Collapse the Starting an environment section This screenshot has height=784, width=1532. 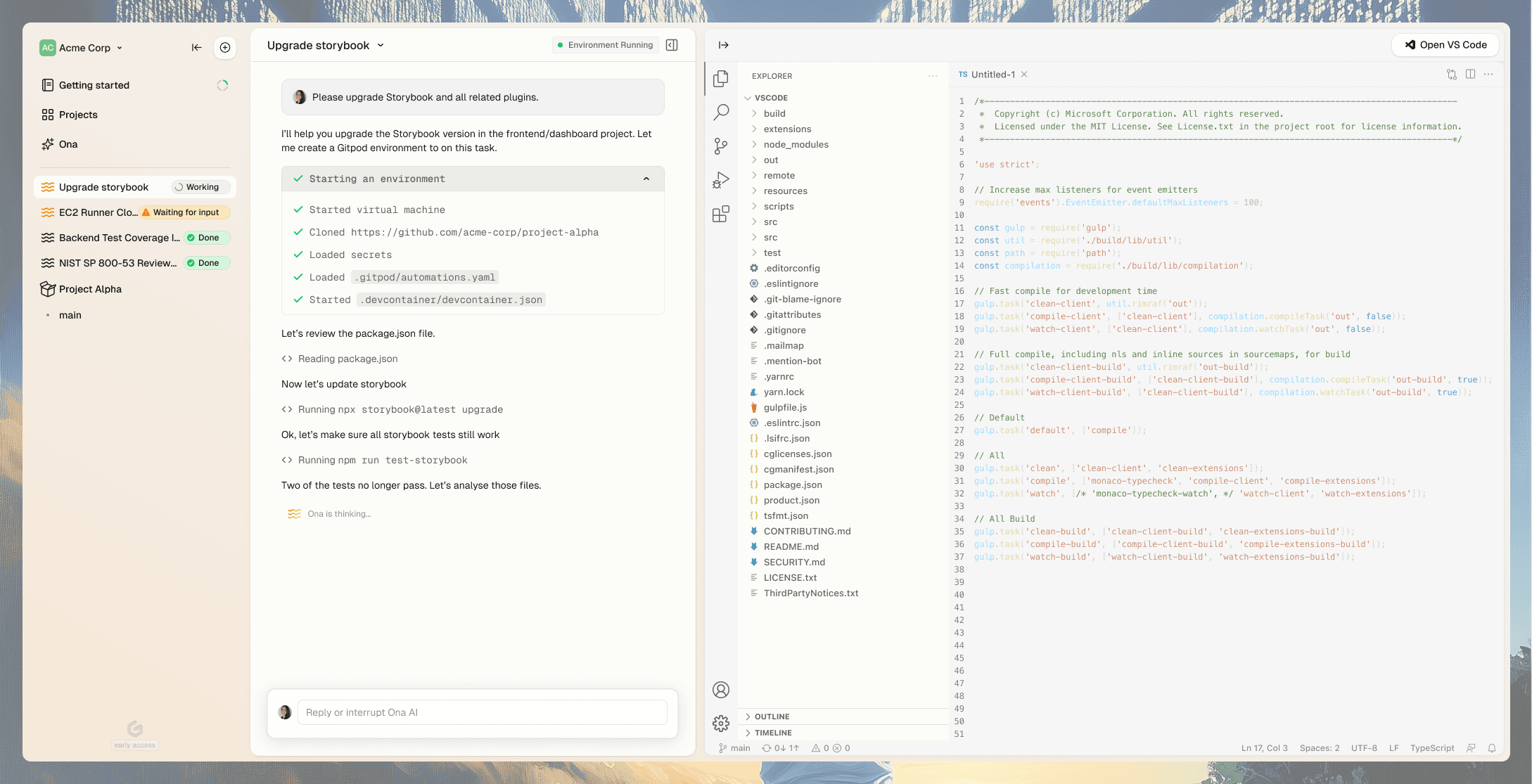646,179
